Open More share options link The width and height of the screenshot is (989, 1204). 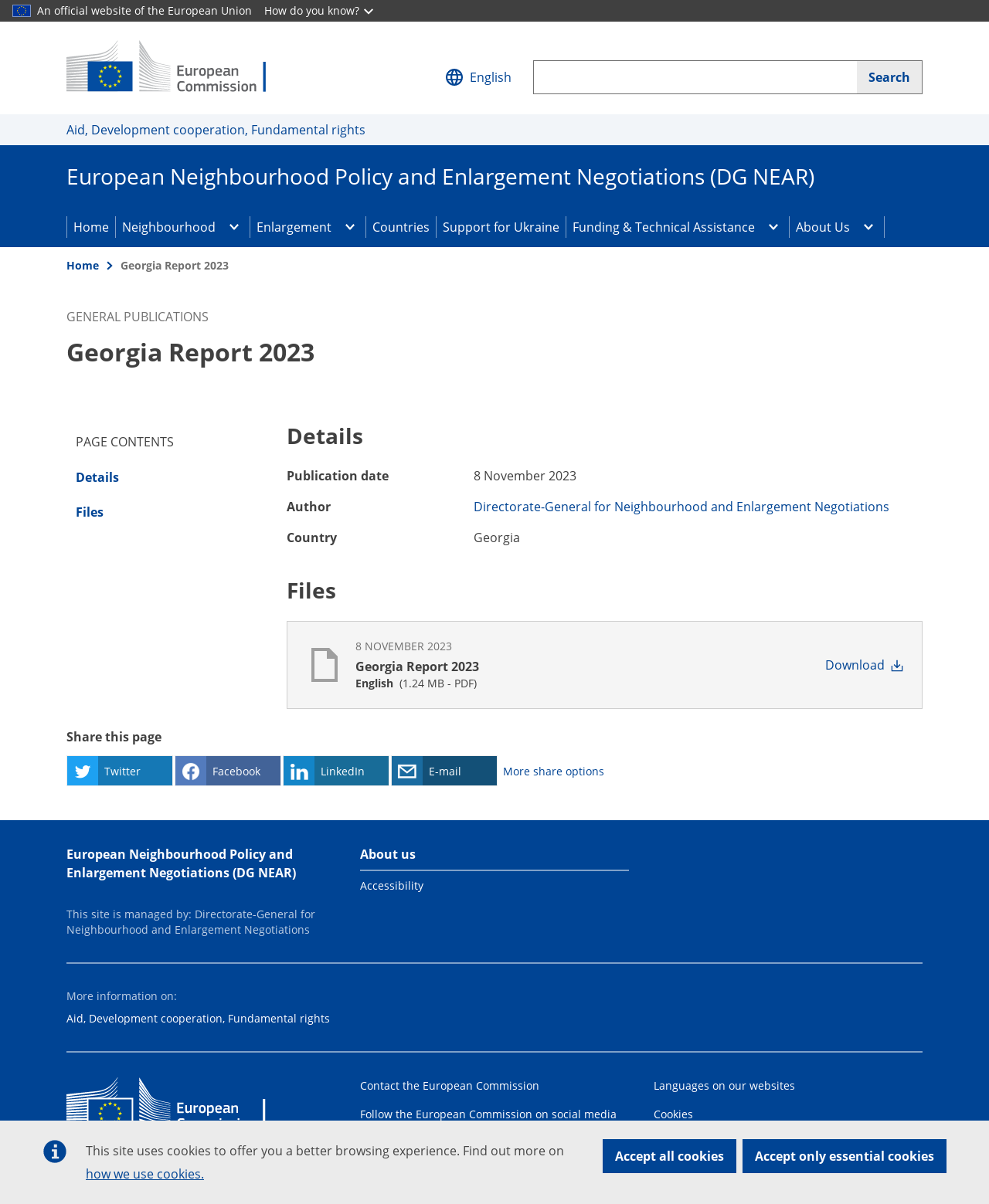[x=553, y=772]
